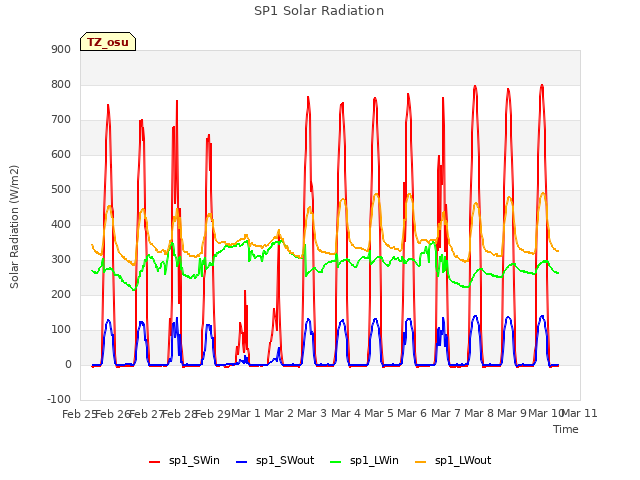Click the 500 y-axis tick label
Viewport: 640px width, 480px height.
pos(61,190)
